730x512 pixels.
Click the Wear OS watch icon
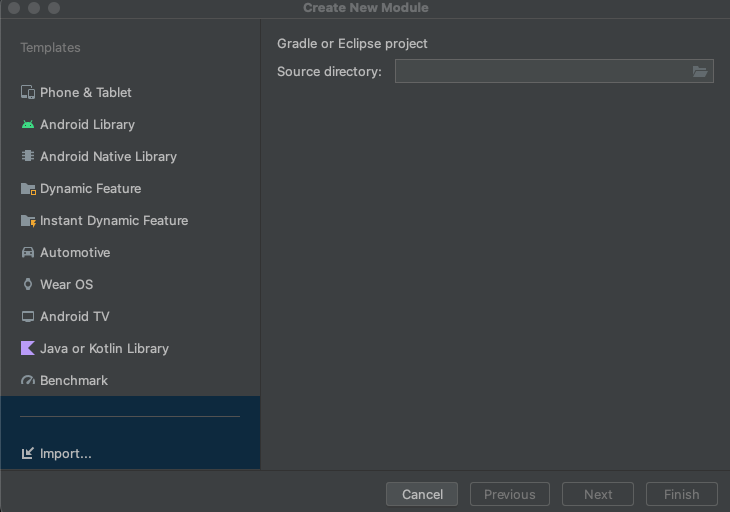[28, 284]
